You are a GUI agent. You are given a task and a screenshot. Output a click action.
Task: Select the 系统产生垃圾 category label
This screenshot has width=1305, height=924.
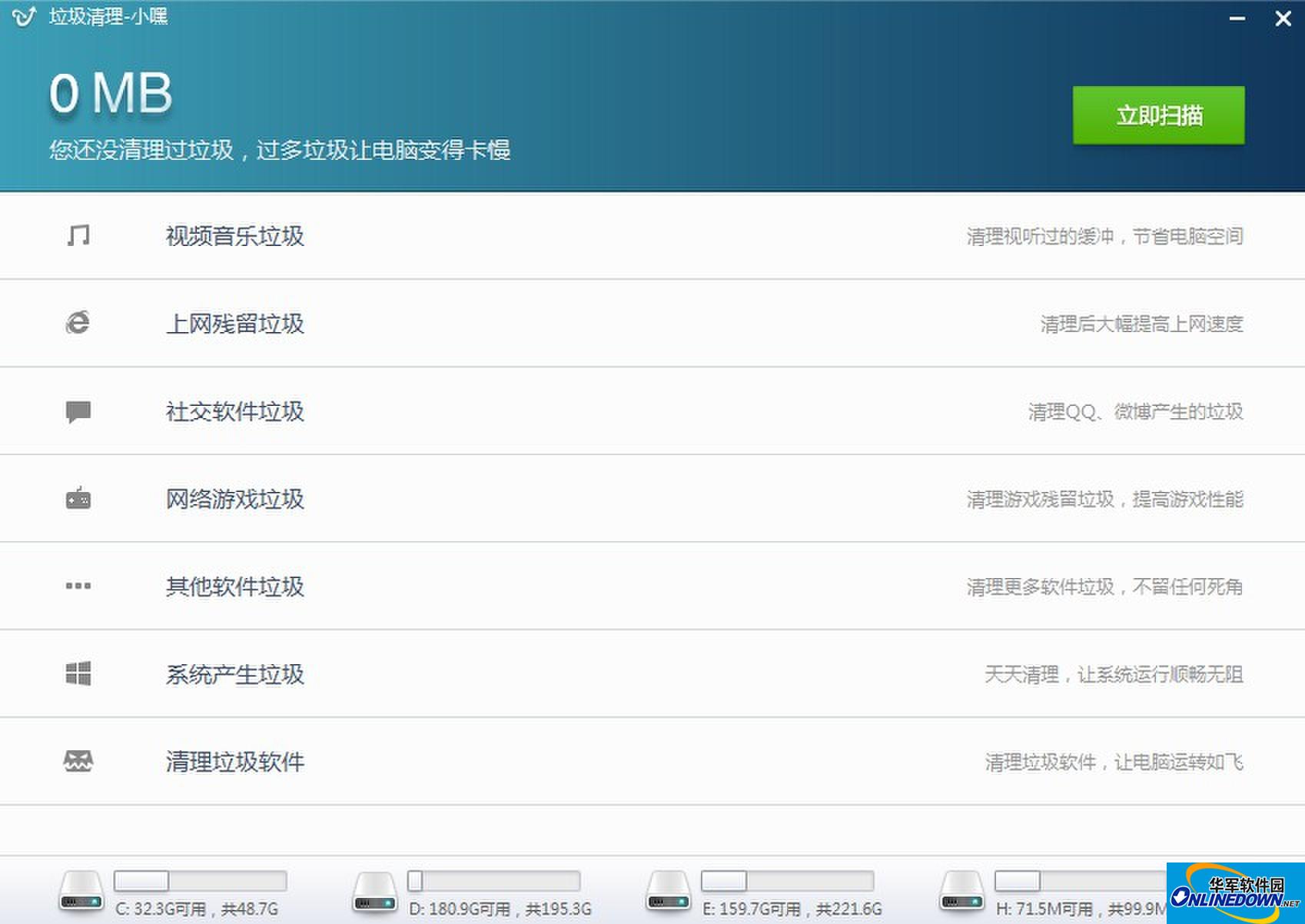click(x=235, y=674)
